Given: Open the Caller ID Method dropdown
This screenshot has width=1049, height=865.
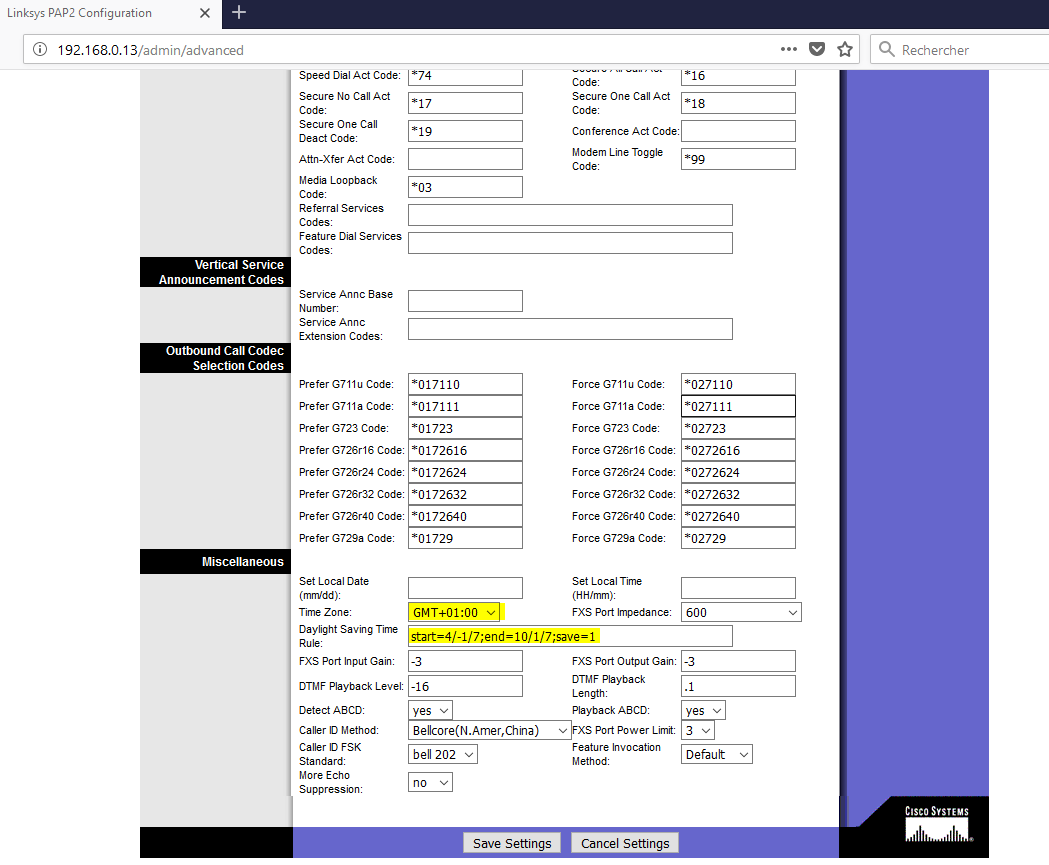Looking at the screenshot, I should coord(489,730).
